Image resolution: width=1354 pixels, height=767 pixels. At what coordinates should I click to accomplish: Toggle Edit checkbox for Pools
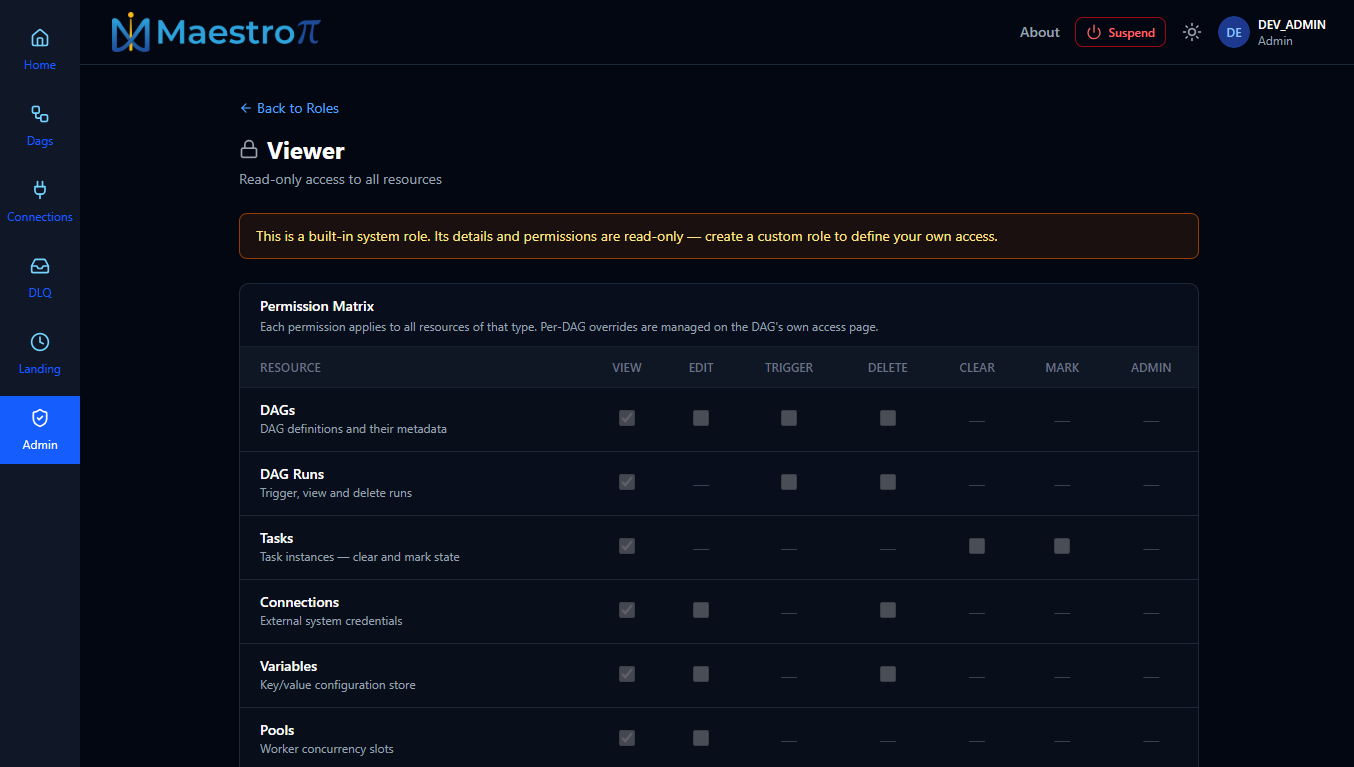coord(701,738)
